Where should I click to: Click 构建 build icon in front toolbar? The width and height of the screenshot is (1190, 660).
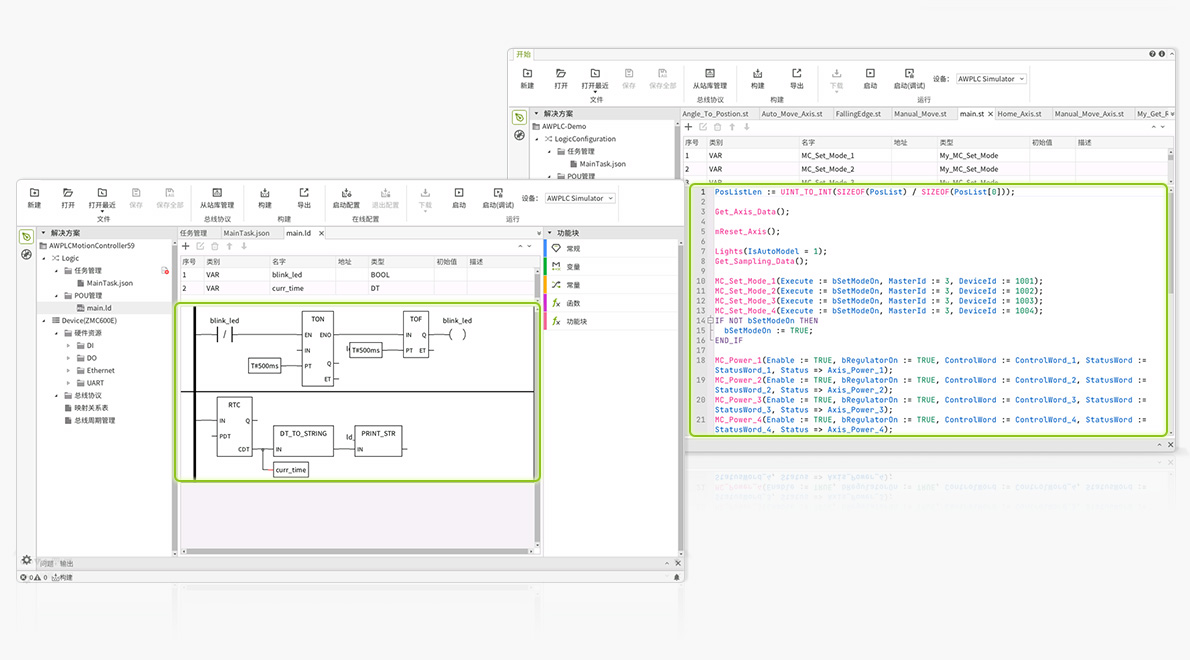tap(265, 193)
